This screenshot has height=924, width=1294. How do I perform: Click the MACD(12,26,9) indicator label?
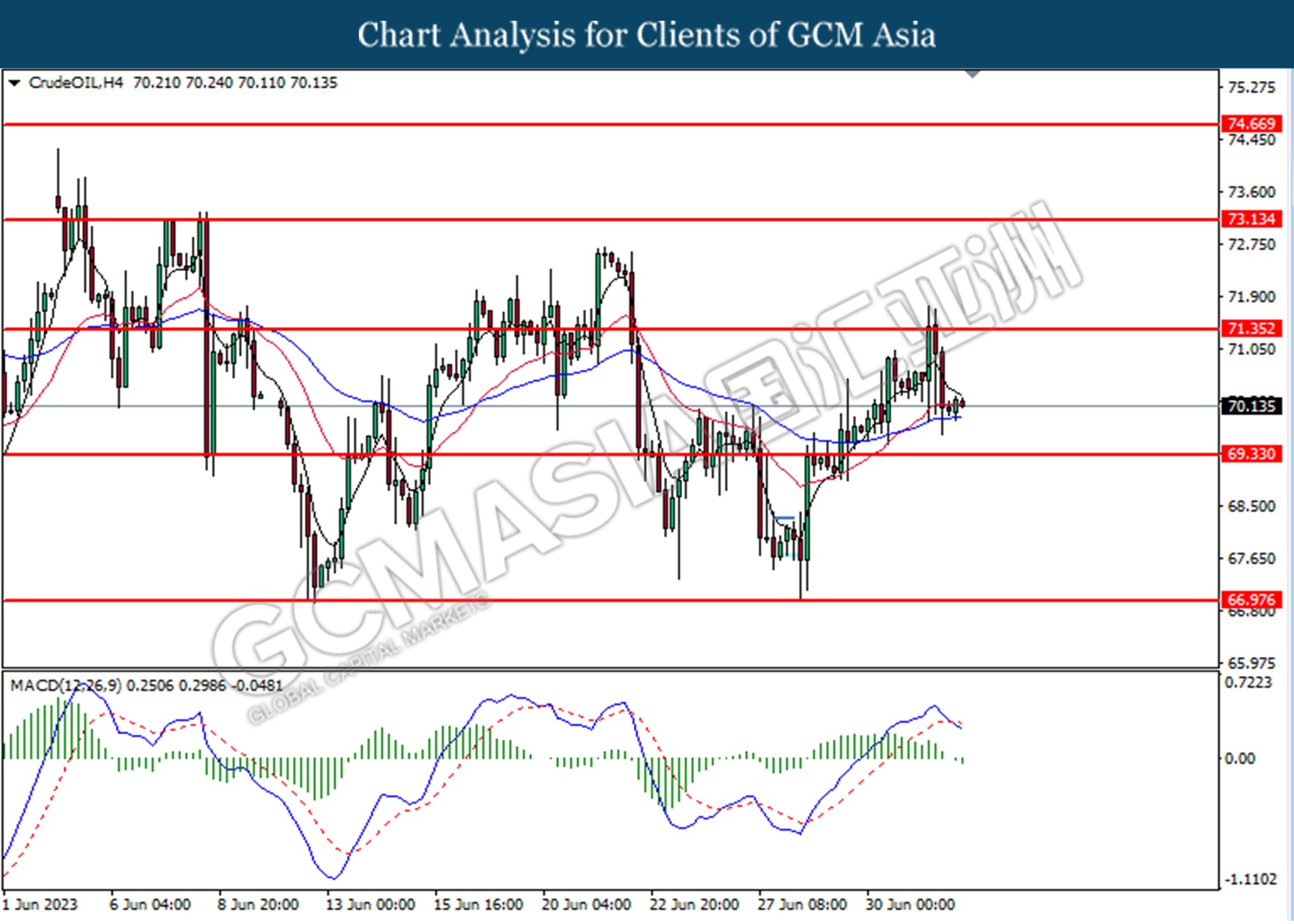(66, 685)
